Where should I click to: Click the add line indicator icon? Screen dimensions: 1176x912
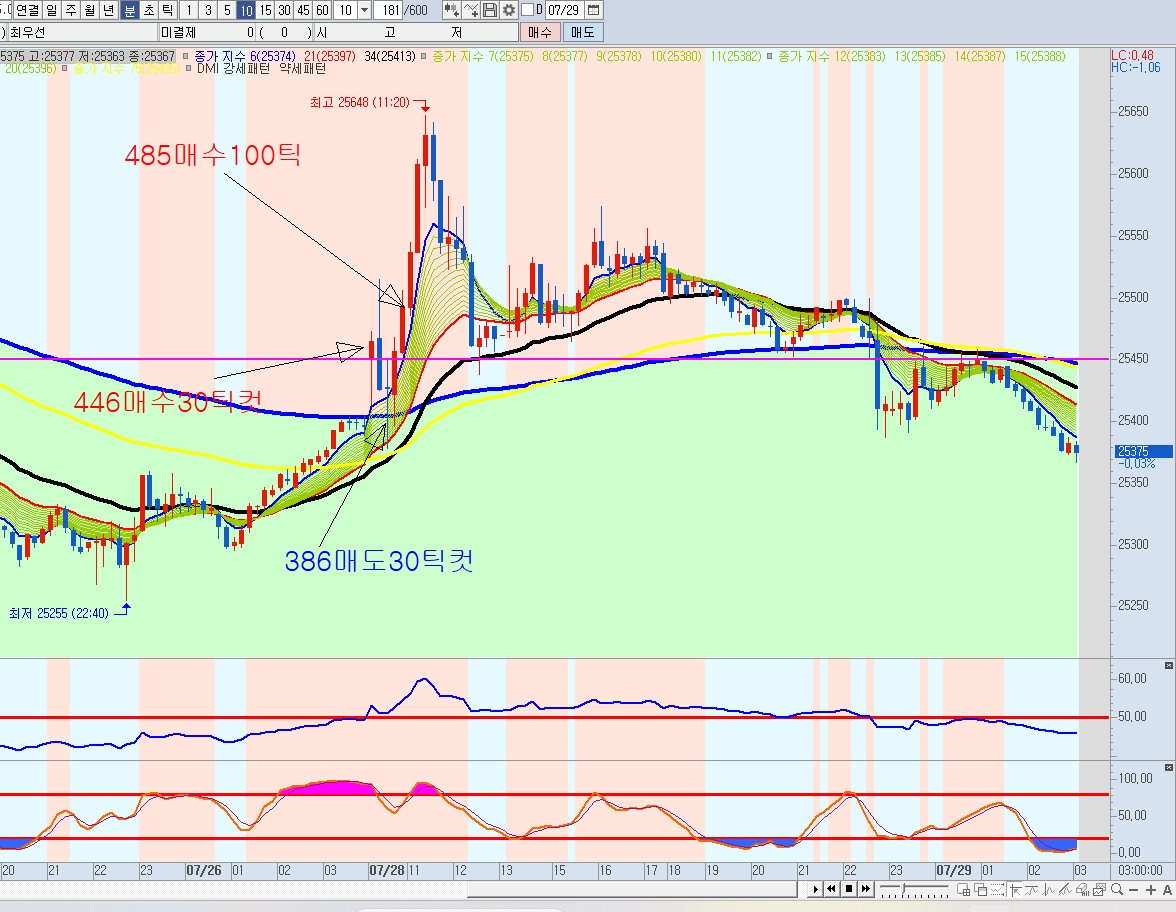click(x=471, y=10)
